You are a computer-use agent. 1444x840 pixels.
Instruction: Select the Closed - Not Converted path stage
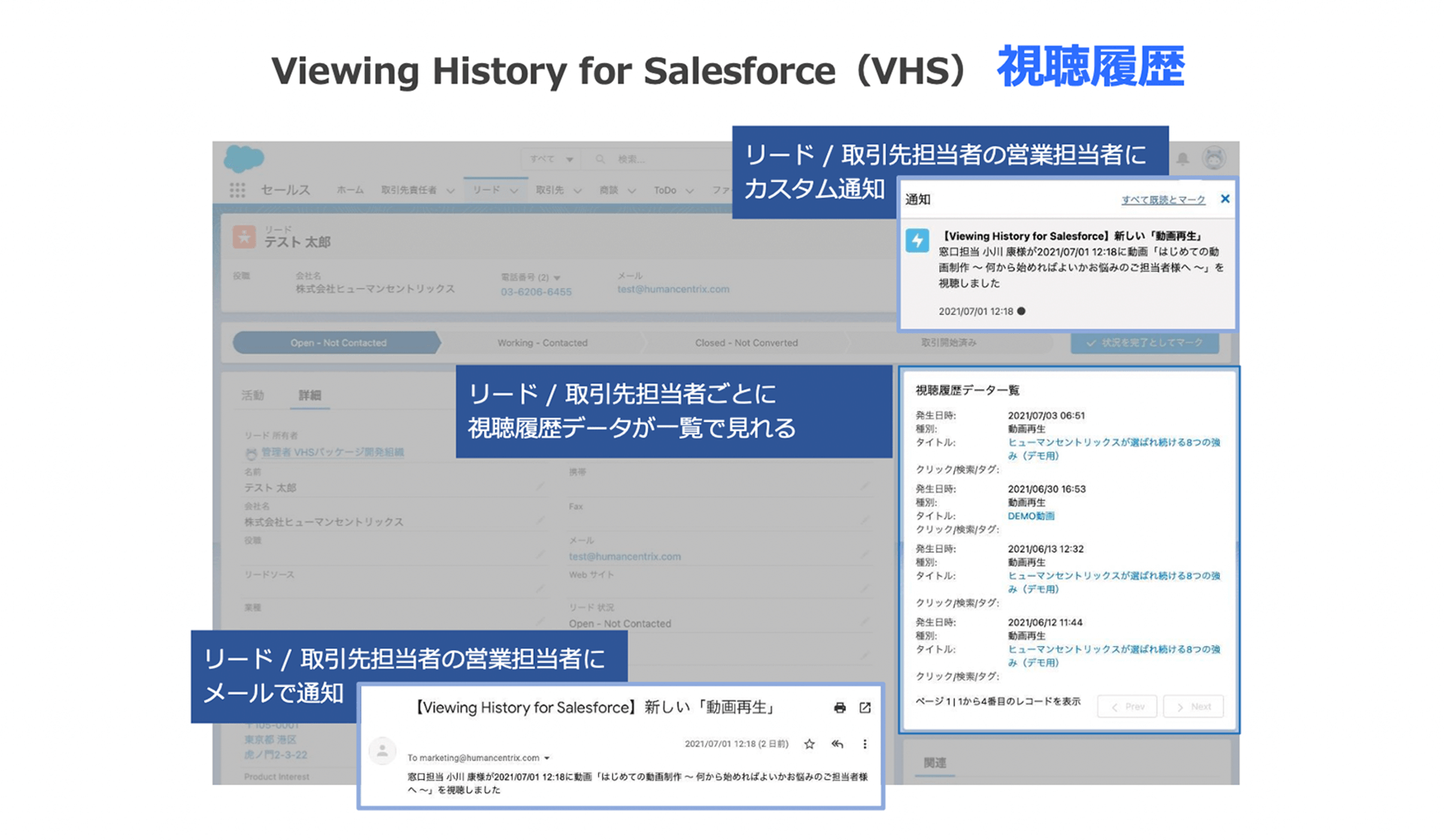(746, 343)
